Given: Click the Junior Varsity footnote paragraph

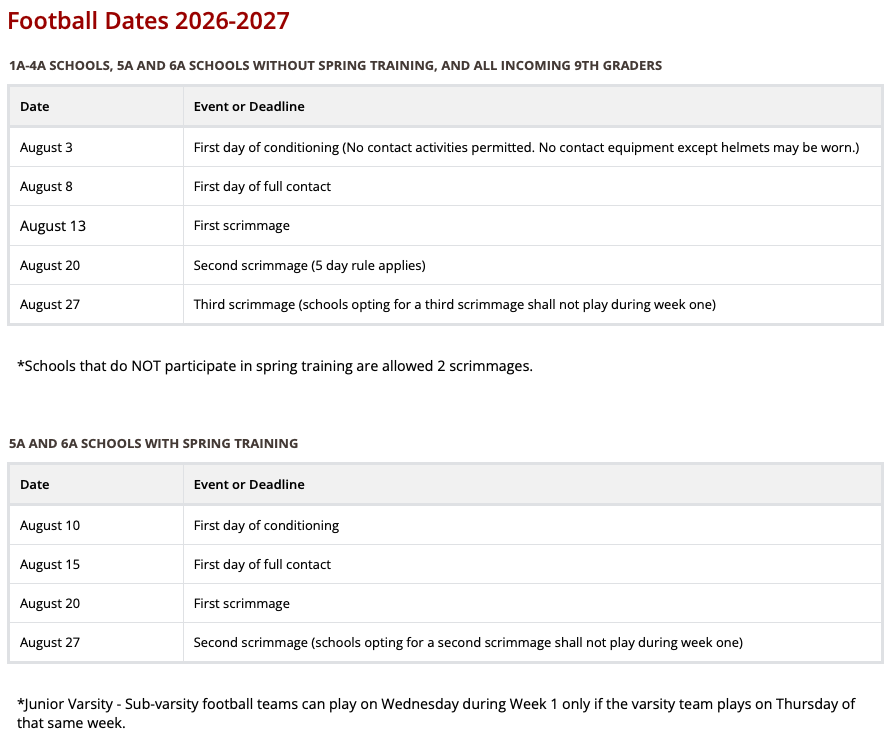Looking at the screenshot, I should 436,713.
